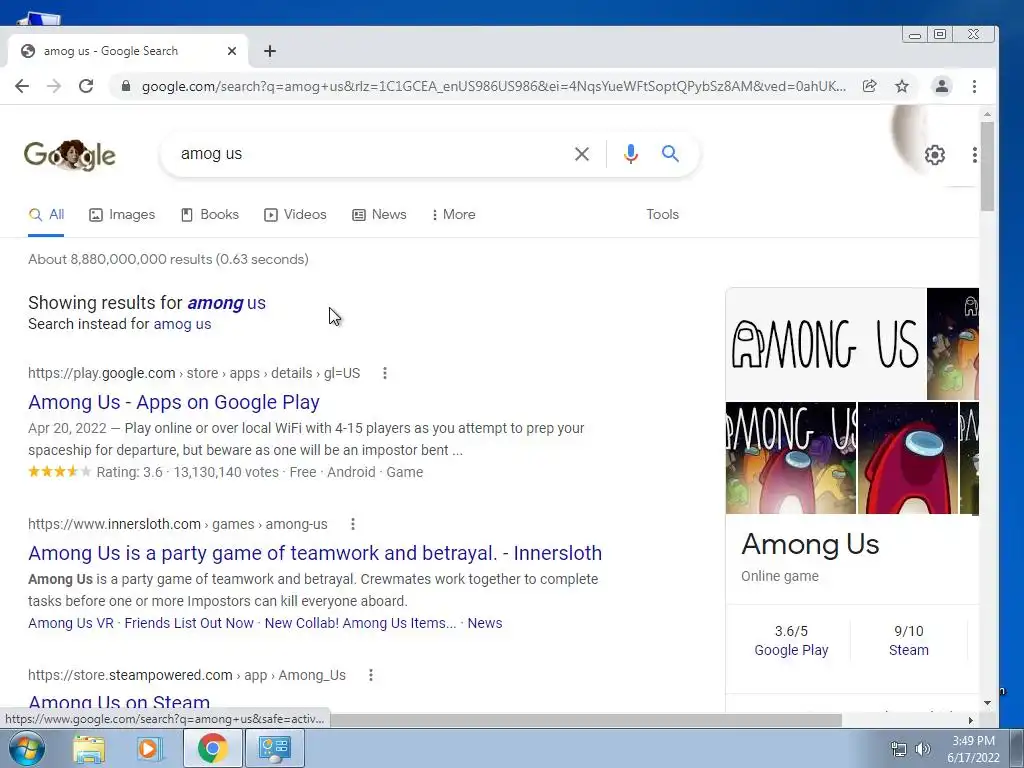Go back to the previous page

[22, 86]
